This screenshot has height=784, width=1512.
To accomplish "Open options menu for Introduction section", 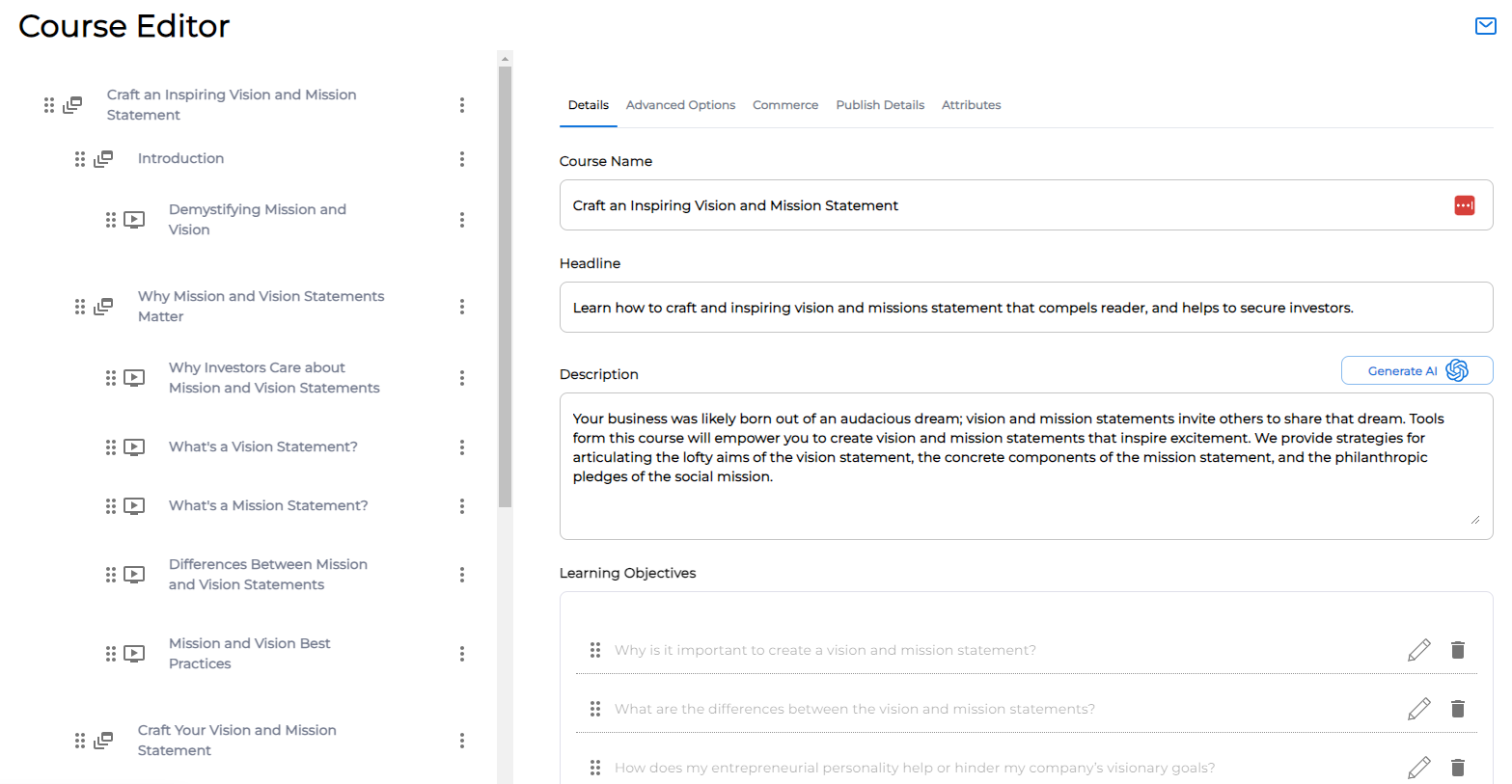I will (x=462, y=159).
